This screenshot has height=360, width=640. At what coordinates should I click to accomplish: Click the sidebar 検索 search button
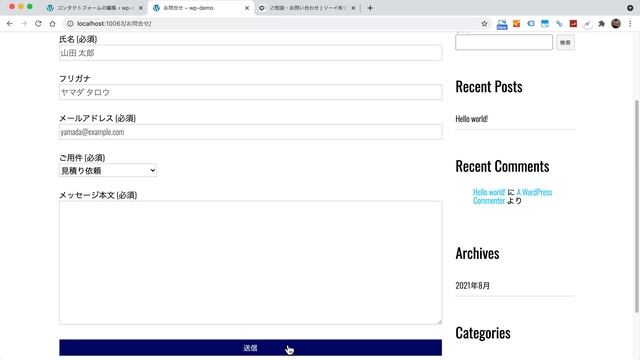click(565, 42)
